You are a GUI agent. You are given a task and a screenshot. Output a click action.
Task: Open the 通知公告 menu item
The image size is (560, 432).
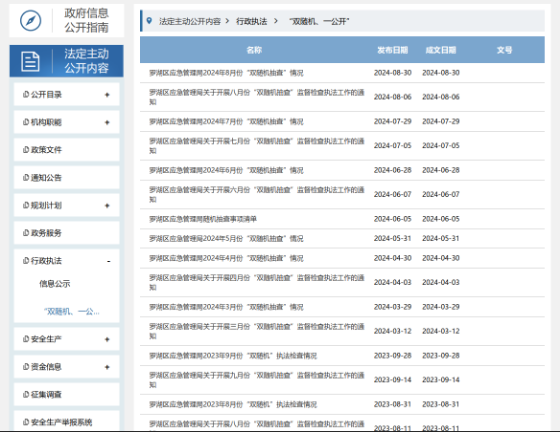pos(66,177)
